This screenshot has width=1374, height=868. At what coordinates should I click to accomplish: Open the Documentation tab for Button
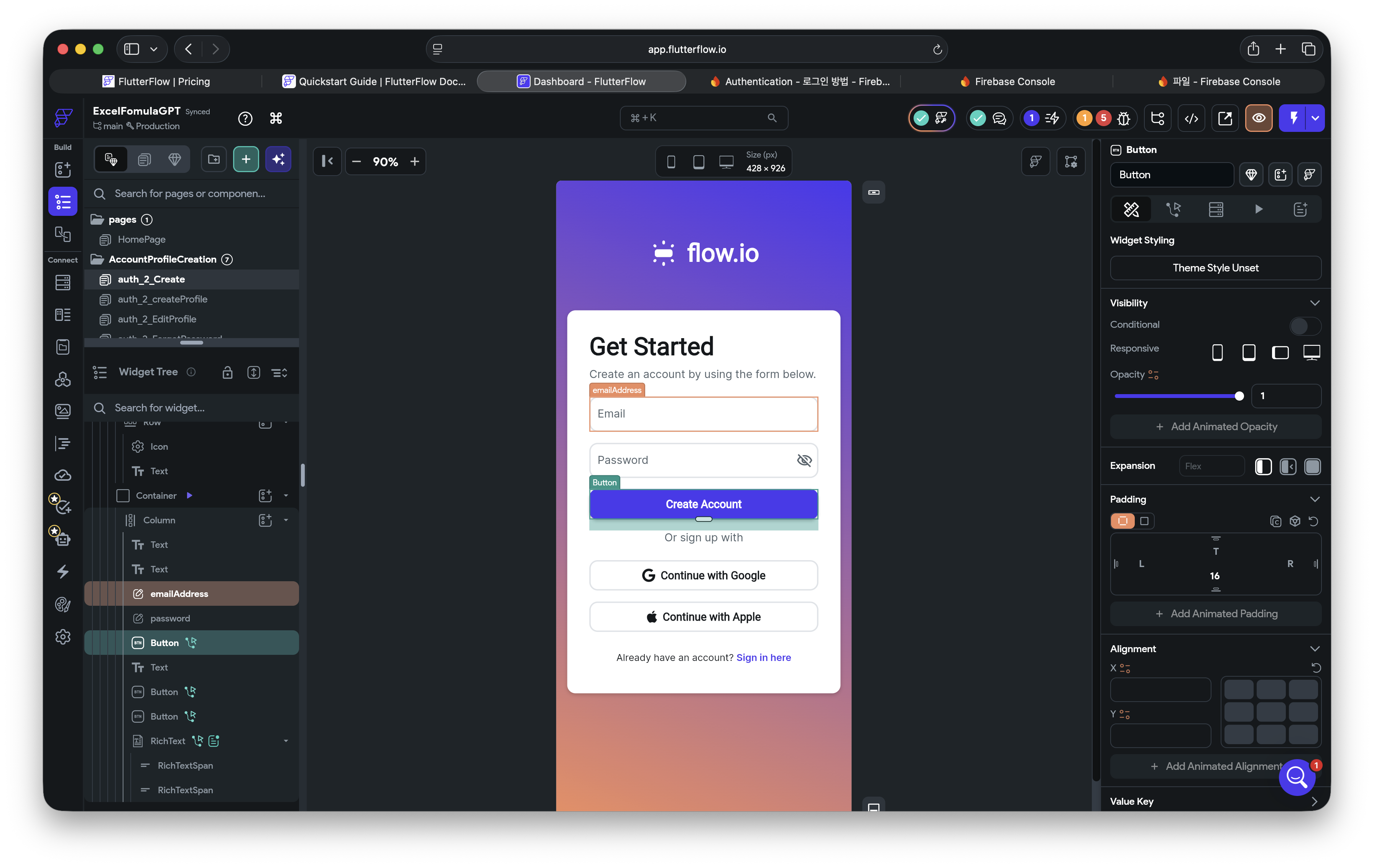pos(1300,209)
